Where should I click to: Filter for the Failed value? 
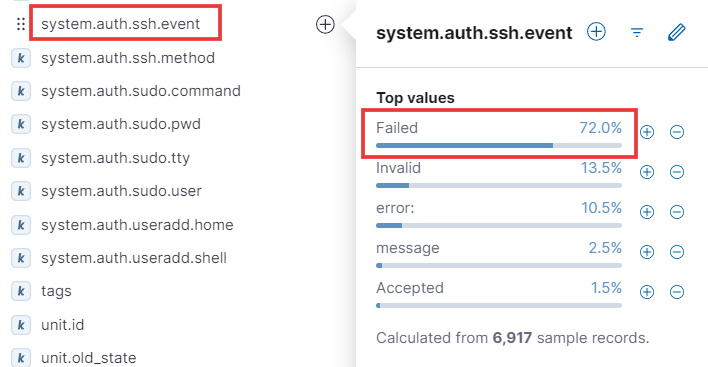647,132
